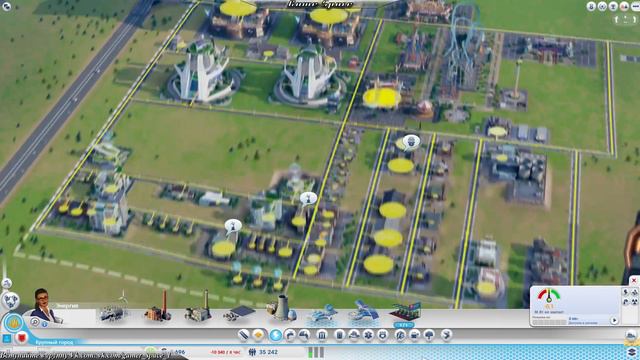
Task: Click the medal icon in the top-right icon row
Action: coord(591,7)
